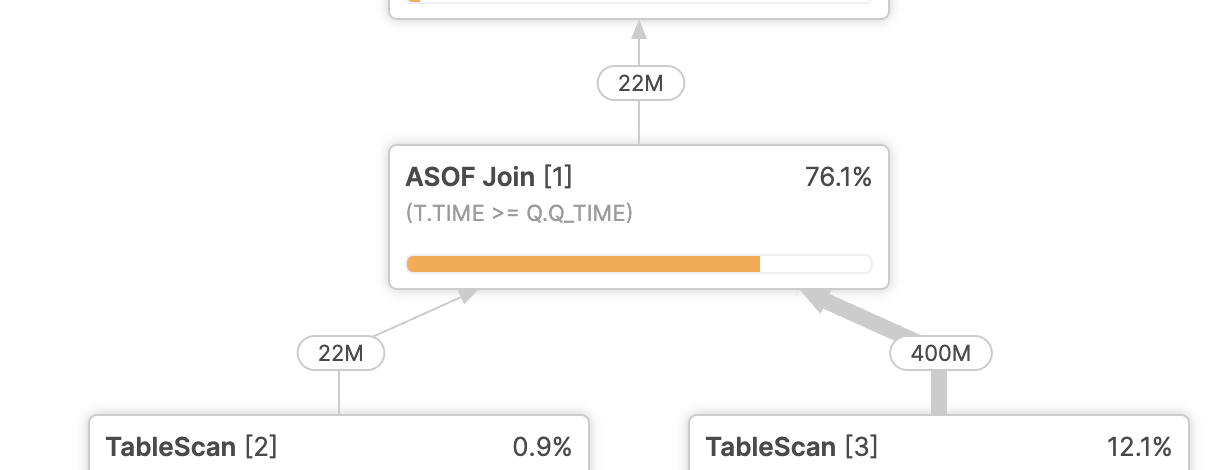The image size is (1230, 470).
Task: Click the unfilled end of ASOF Join bar
Action: point(815,264)
